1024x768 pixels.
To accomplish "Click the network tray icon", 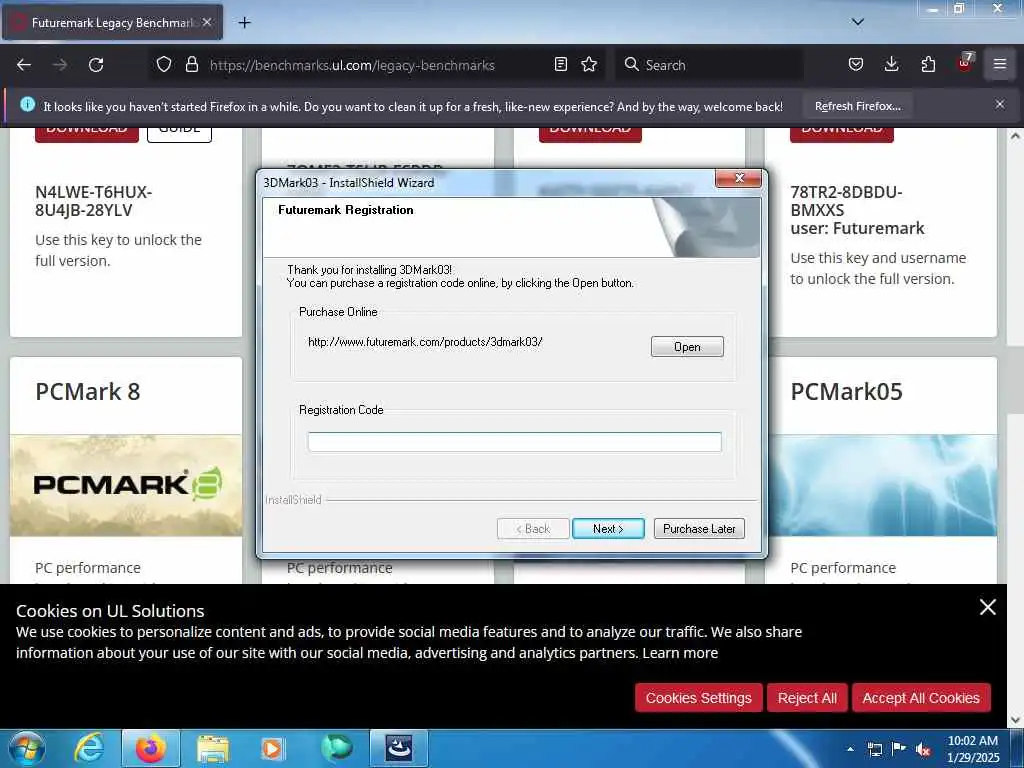I will (874, 749).
